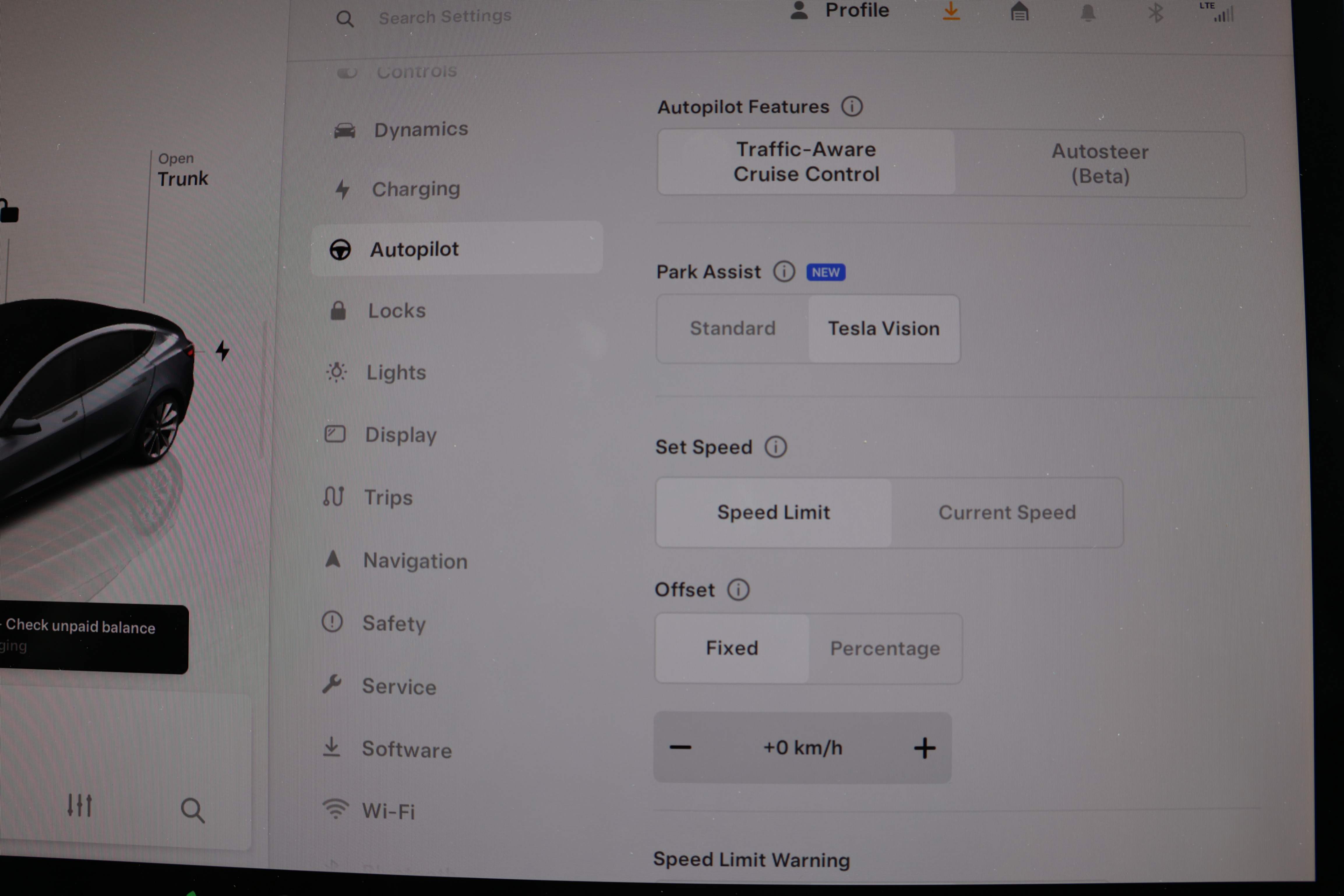Screen dimensions: 1344x896
Task: Click the Display screen icon
Action: point(335,434)
